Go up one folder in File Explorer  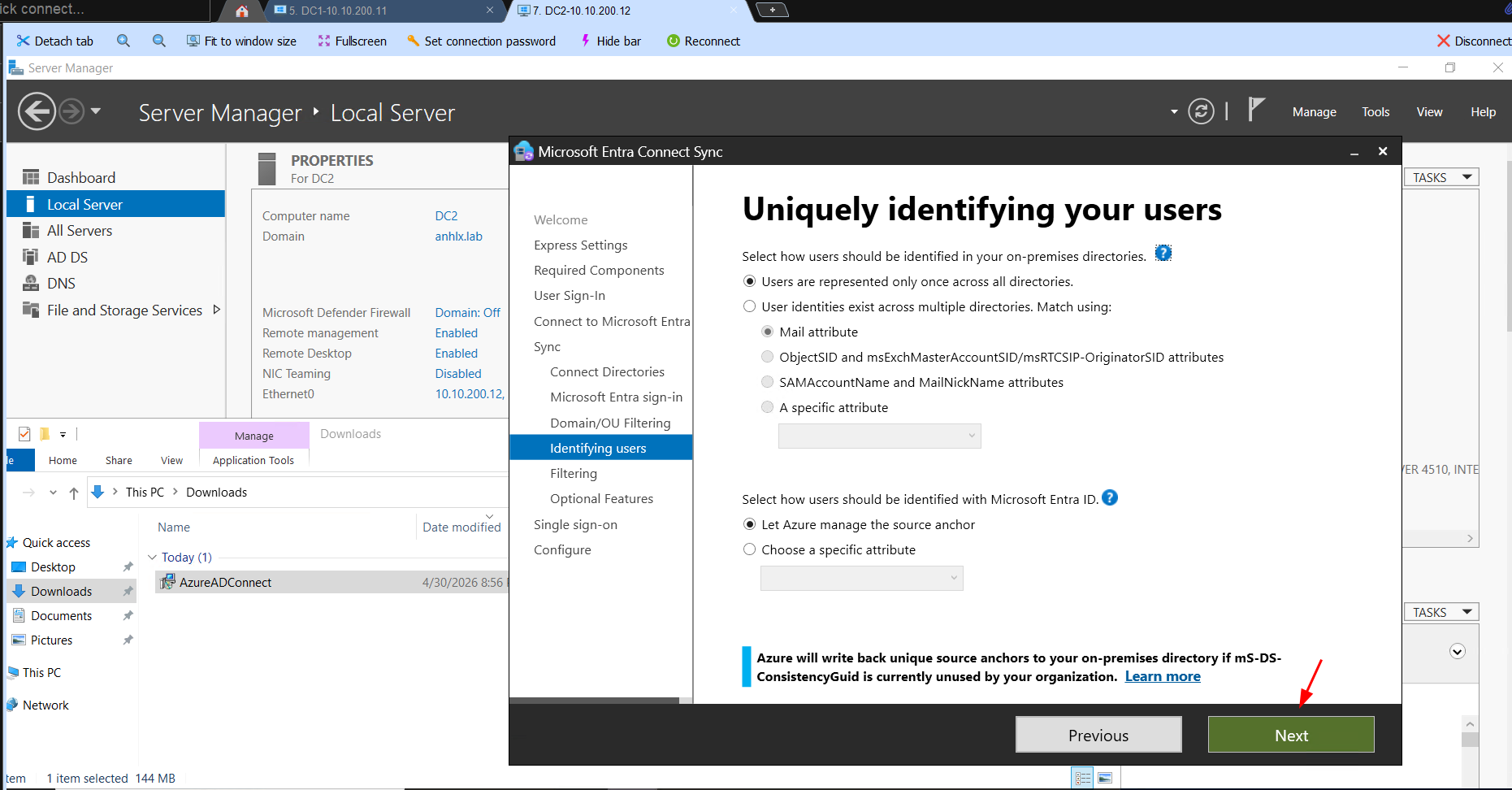click(74, 493)
